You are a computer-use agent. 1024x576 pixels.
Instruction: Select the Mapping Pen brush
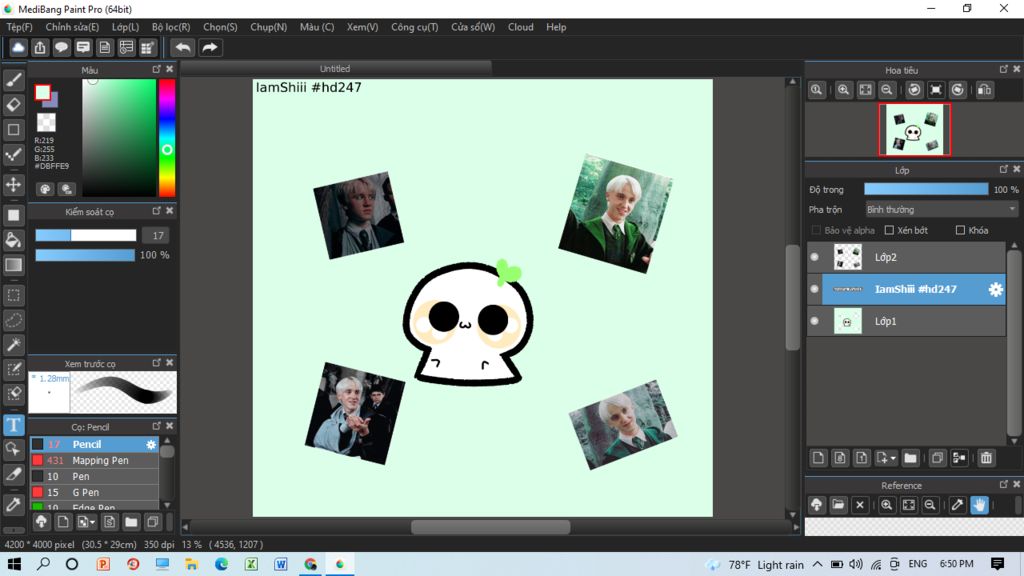click(x=100, y=461)
